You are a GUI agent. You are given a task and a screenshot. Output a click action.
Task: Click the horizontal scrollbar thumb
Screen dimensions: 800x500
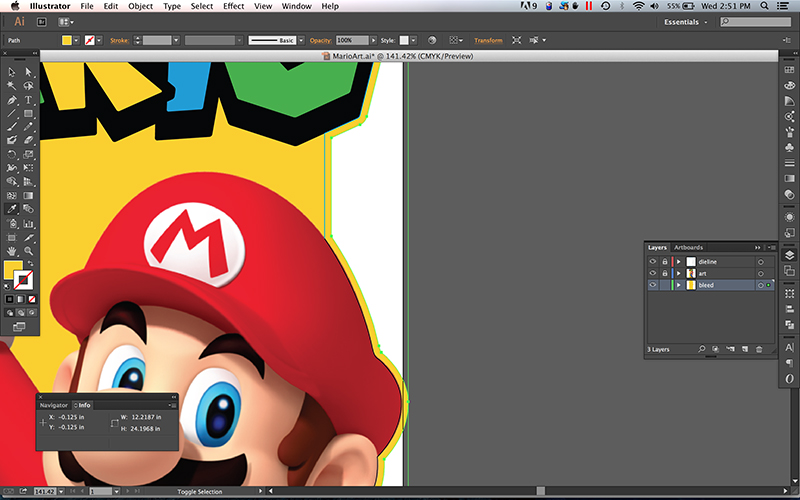point(540,491)
